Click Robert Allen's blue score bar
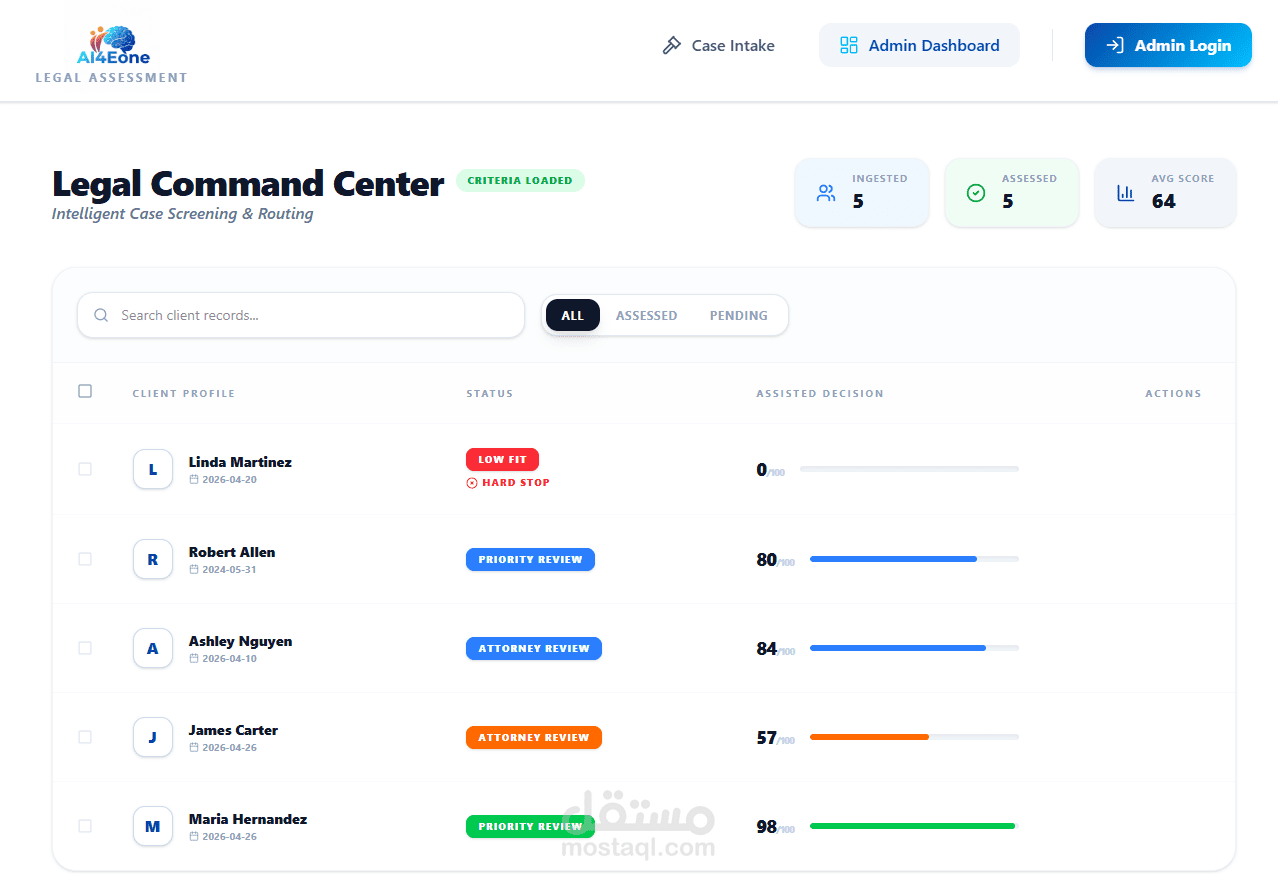Image resolution: width=1278 pixels, height=879 pixels. [x=914, y=559]
